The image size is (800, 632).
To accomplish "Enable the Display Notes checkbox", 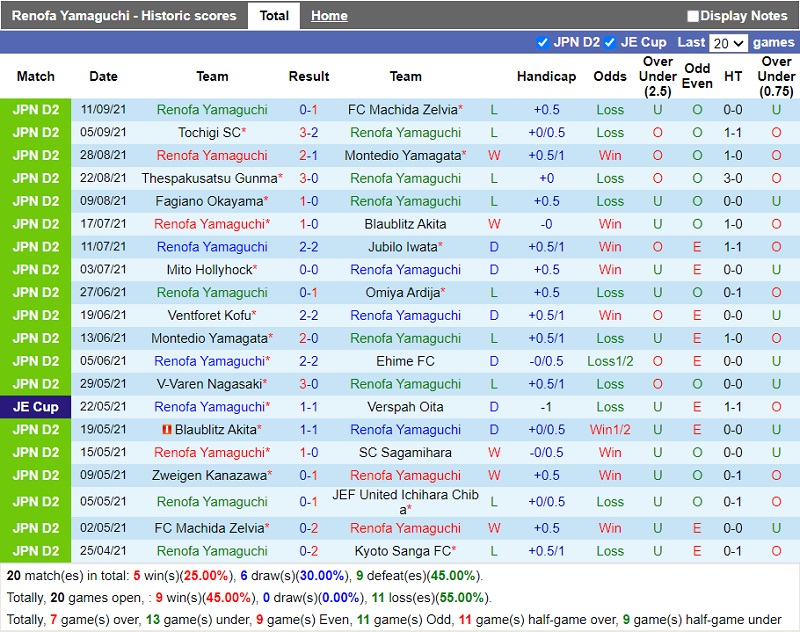I will [693, 16].
